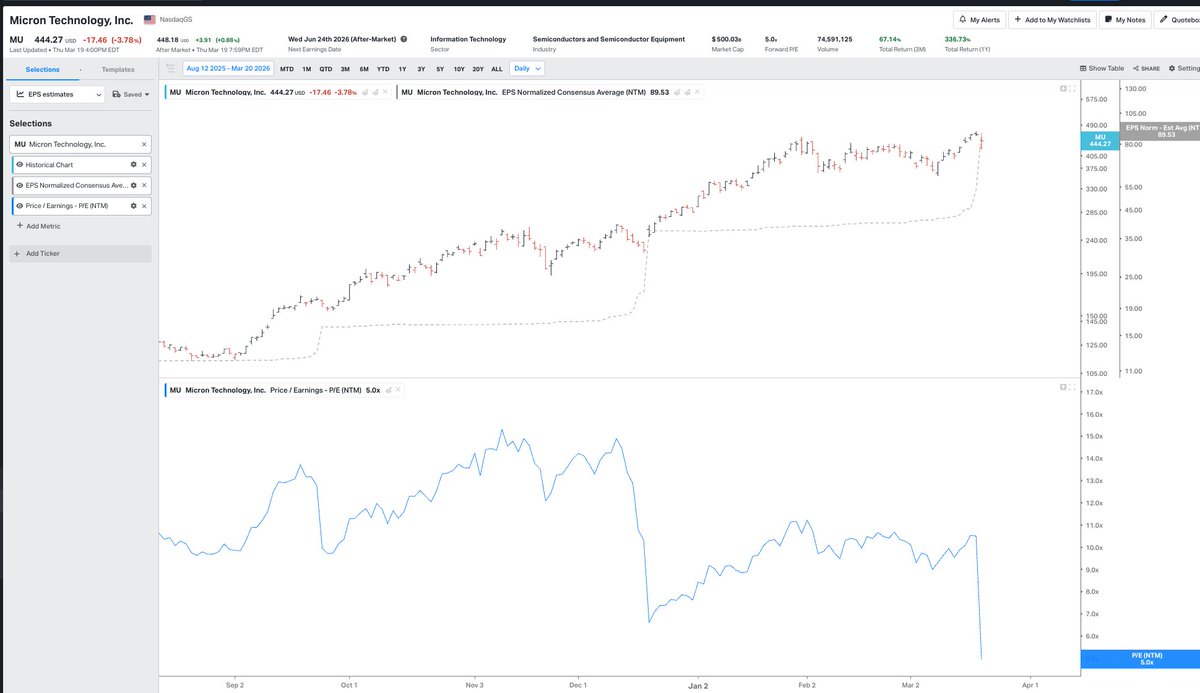
Task: Click Add Ticker button
Action: (80, 254)
